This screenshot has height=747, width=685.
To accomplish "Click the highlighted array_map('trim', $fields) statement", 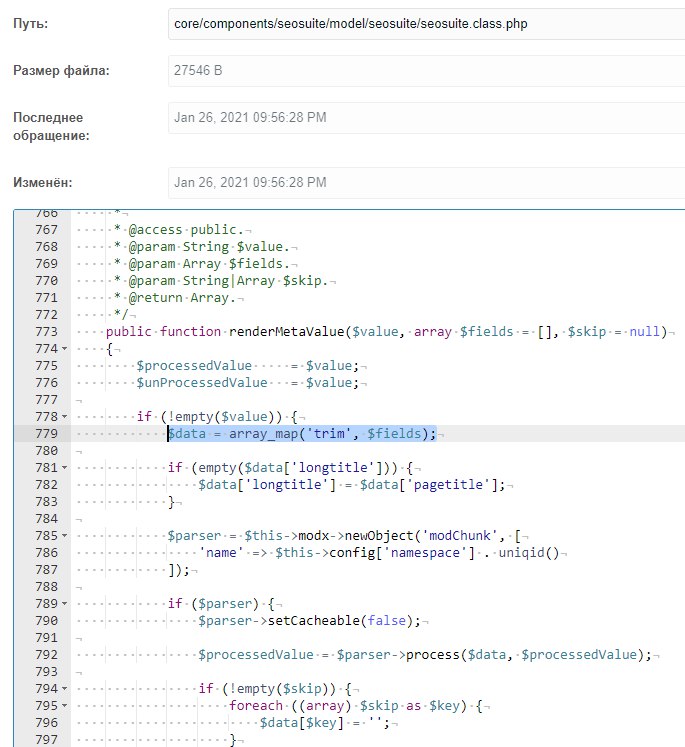I will tap(302, 434).
